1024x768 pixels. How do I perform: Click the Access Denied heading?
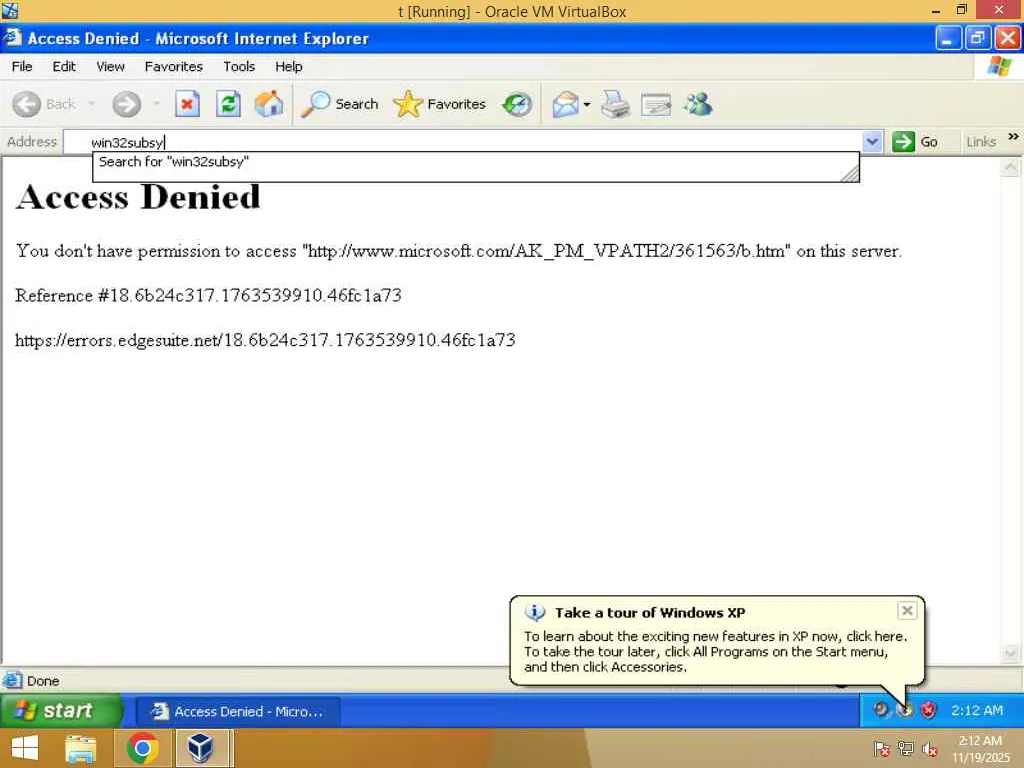click(x=138, y=197)
